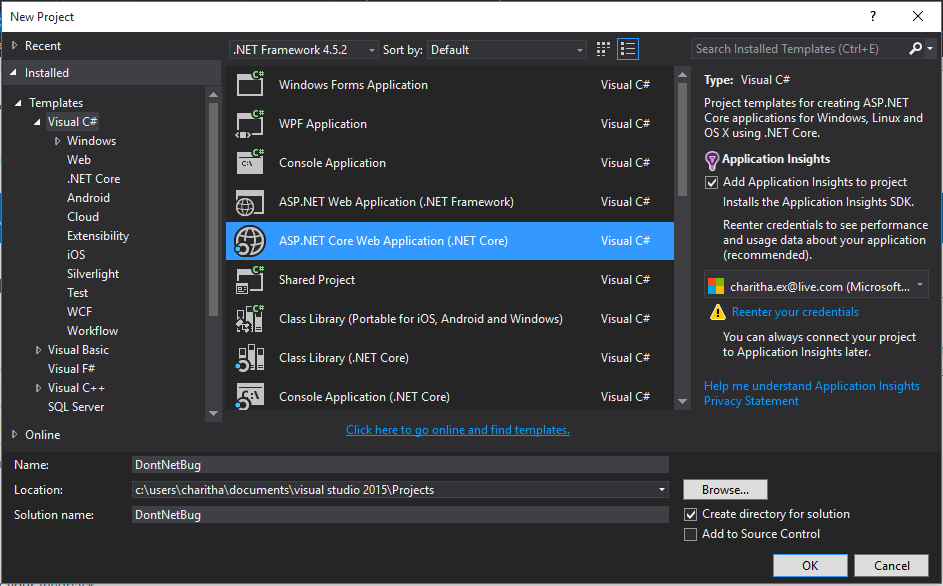This screenshot has width=943, height=586.
Task: Click the Windows Forms Application template icon
Action: point(249,85)
